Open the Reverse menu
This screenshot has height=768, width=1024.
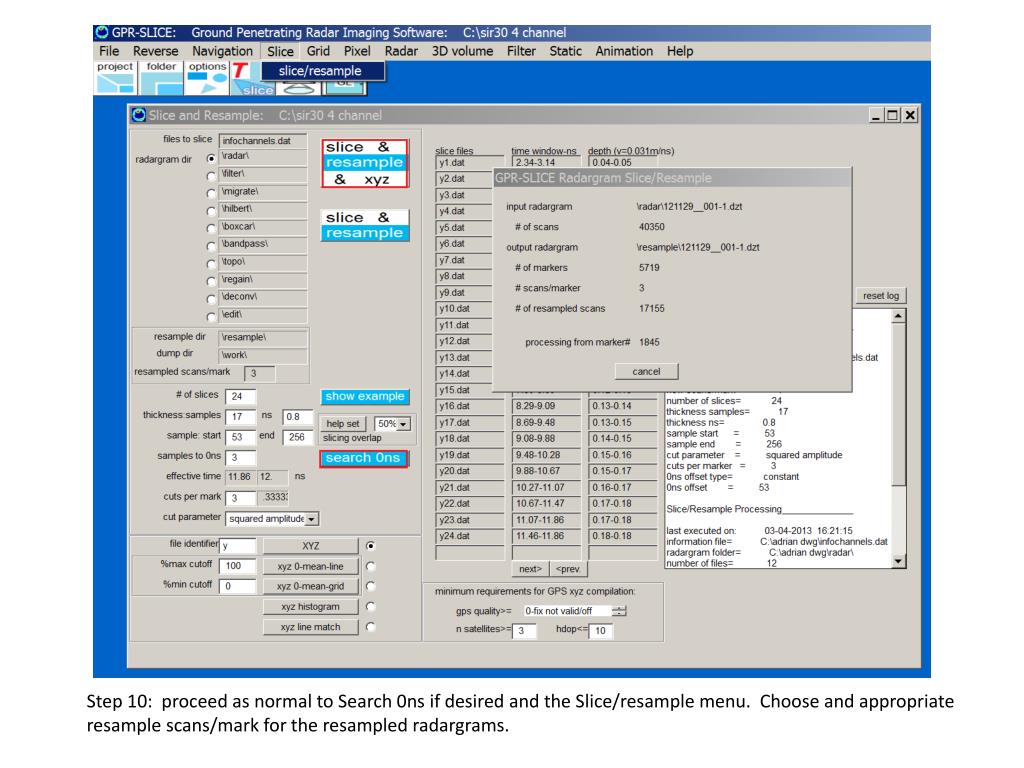[155, 51]
